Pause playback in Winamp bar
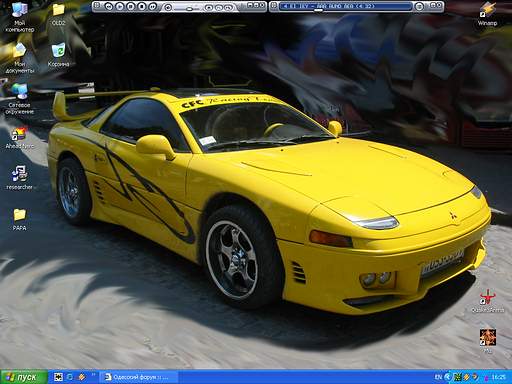 [x=131, y=6]
